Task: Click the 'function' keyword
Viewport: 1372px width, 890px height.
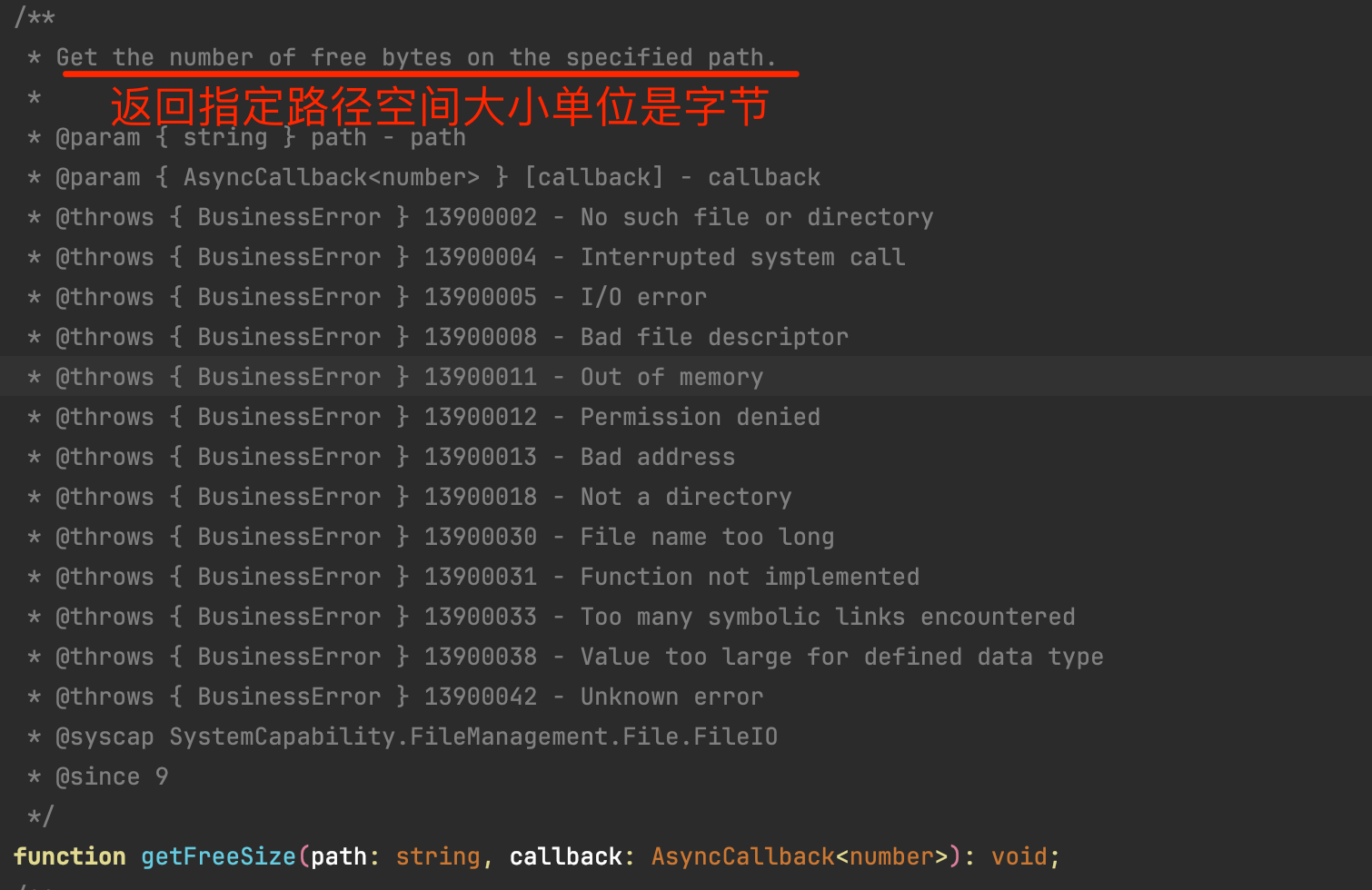Action: (70, 856)
